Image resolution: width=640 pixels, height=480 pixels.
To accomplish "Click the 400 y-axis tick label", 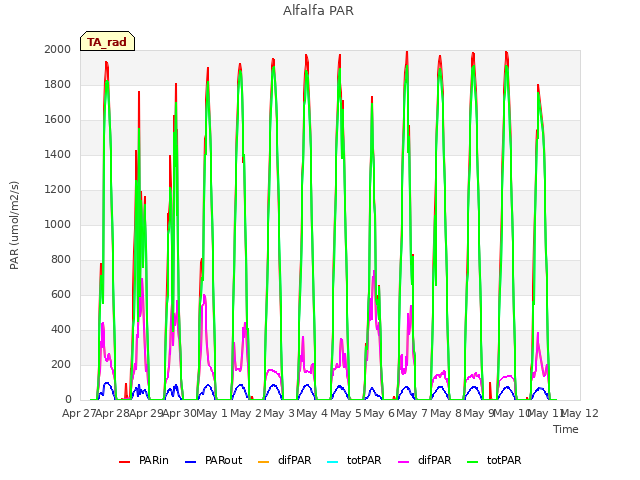I will pyautogui.click(x=61, y=329).
